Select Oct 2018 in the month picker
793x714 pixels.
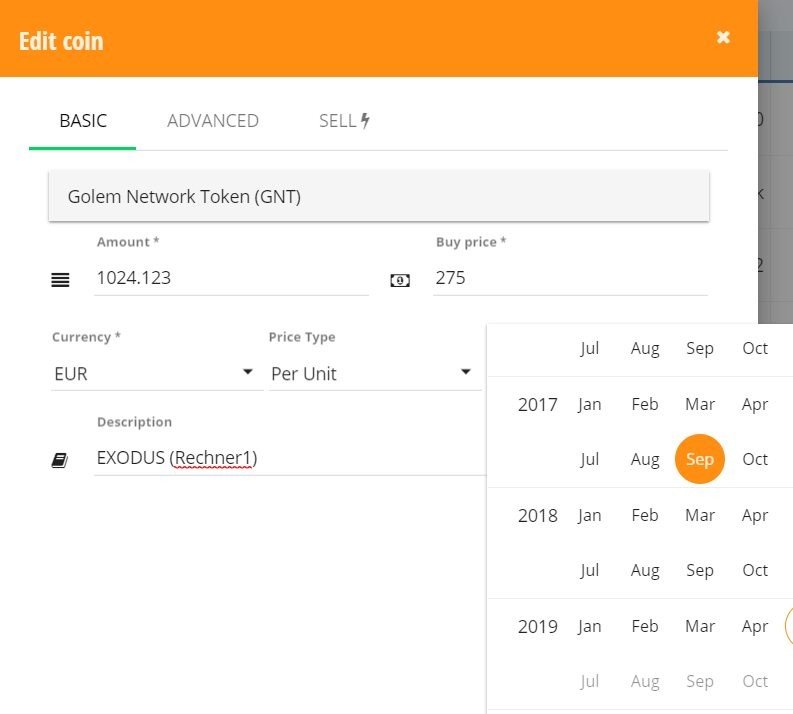(x=755, y=570)
